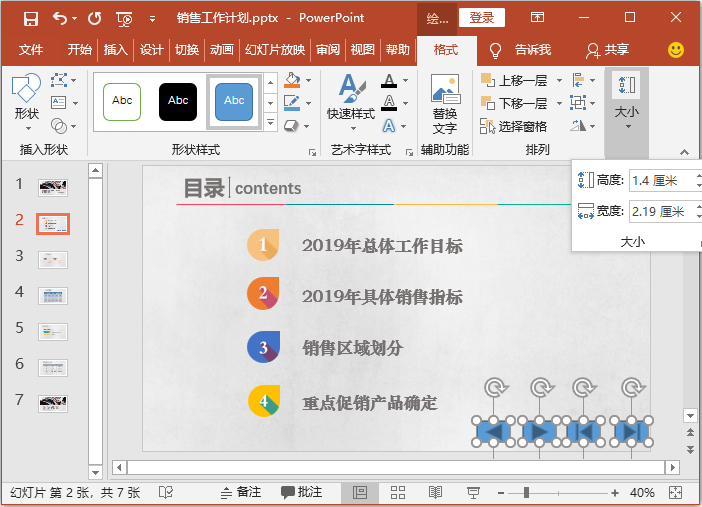Click the Shape Fill paint bucket icon
Viewport: 702px width, 507px height.
click(292, 80)
